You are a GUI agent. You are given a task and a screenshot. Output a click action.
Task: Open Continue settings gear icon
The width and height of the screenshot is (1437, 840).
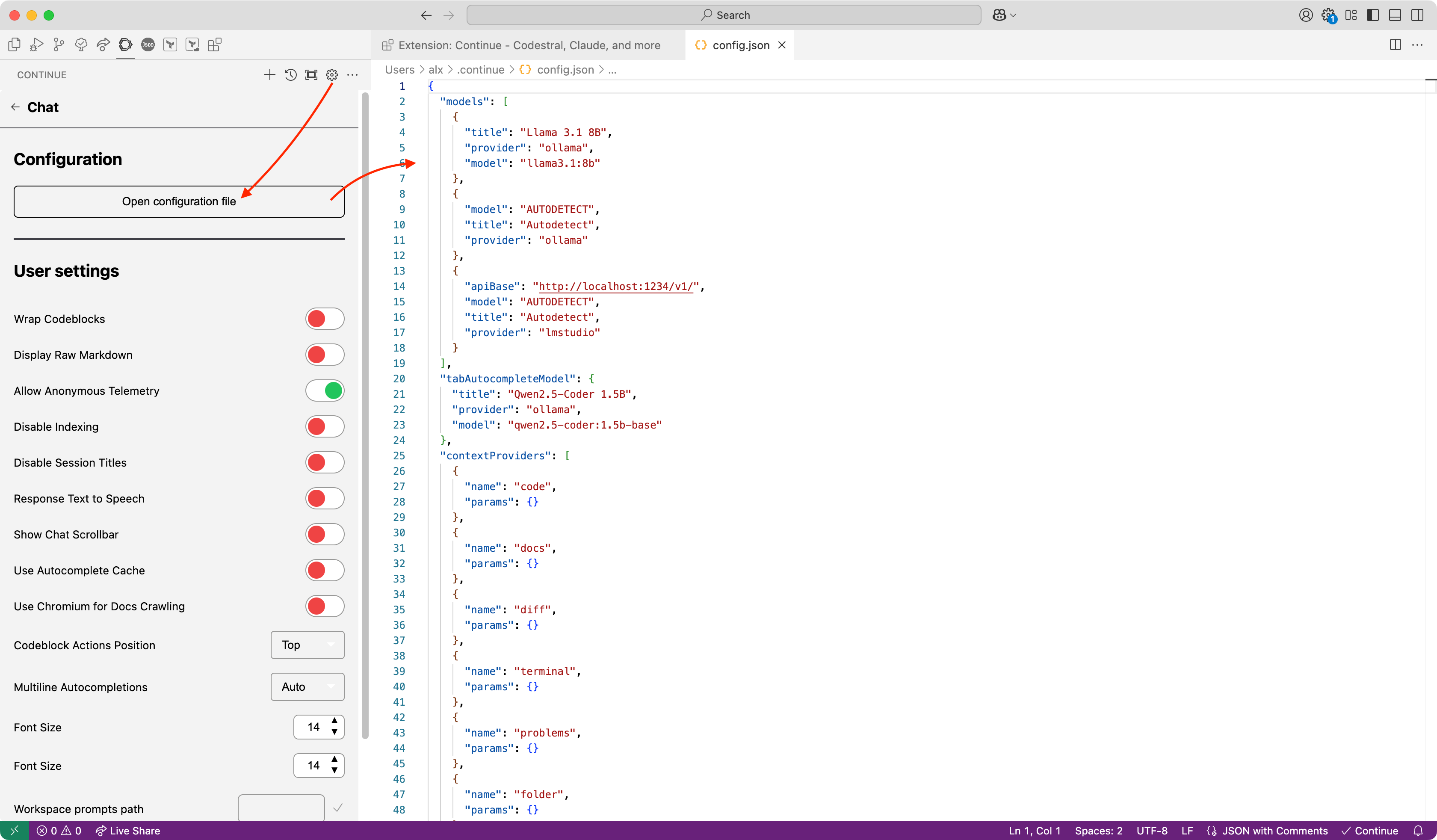(332, 75)
